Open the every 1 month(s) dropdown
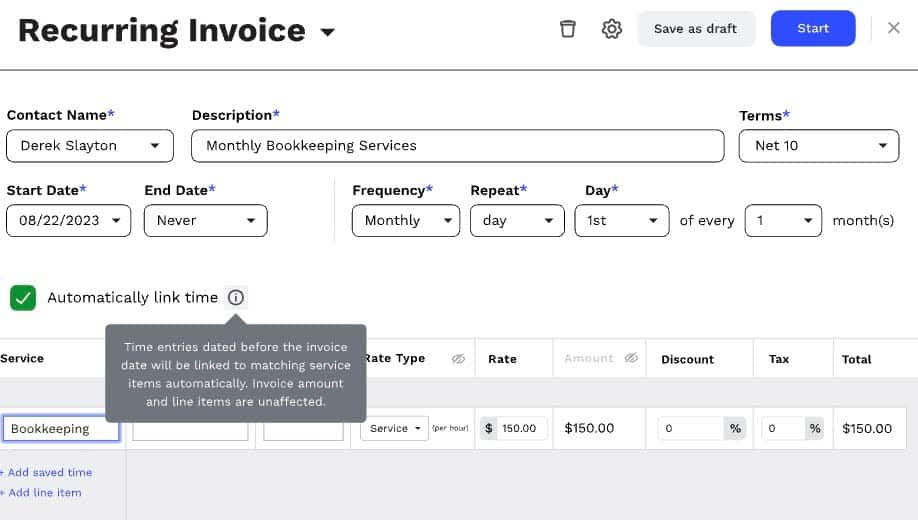918x520 pixels. click(x=783, y=221)
